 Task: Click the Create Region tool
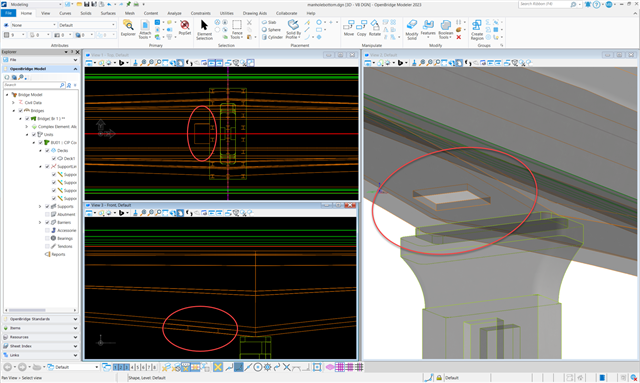[x=477, y=29]
